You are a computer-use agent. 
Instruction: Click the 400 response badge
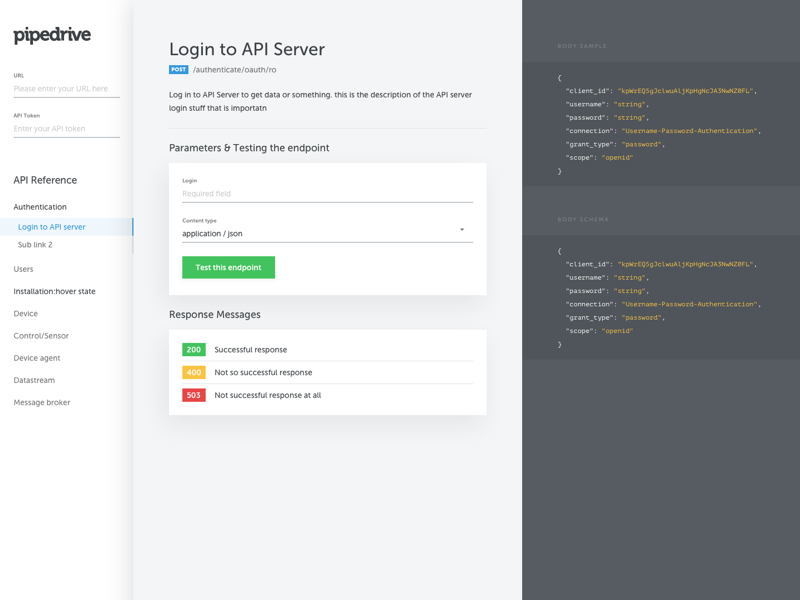point(194,372)
